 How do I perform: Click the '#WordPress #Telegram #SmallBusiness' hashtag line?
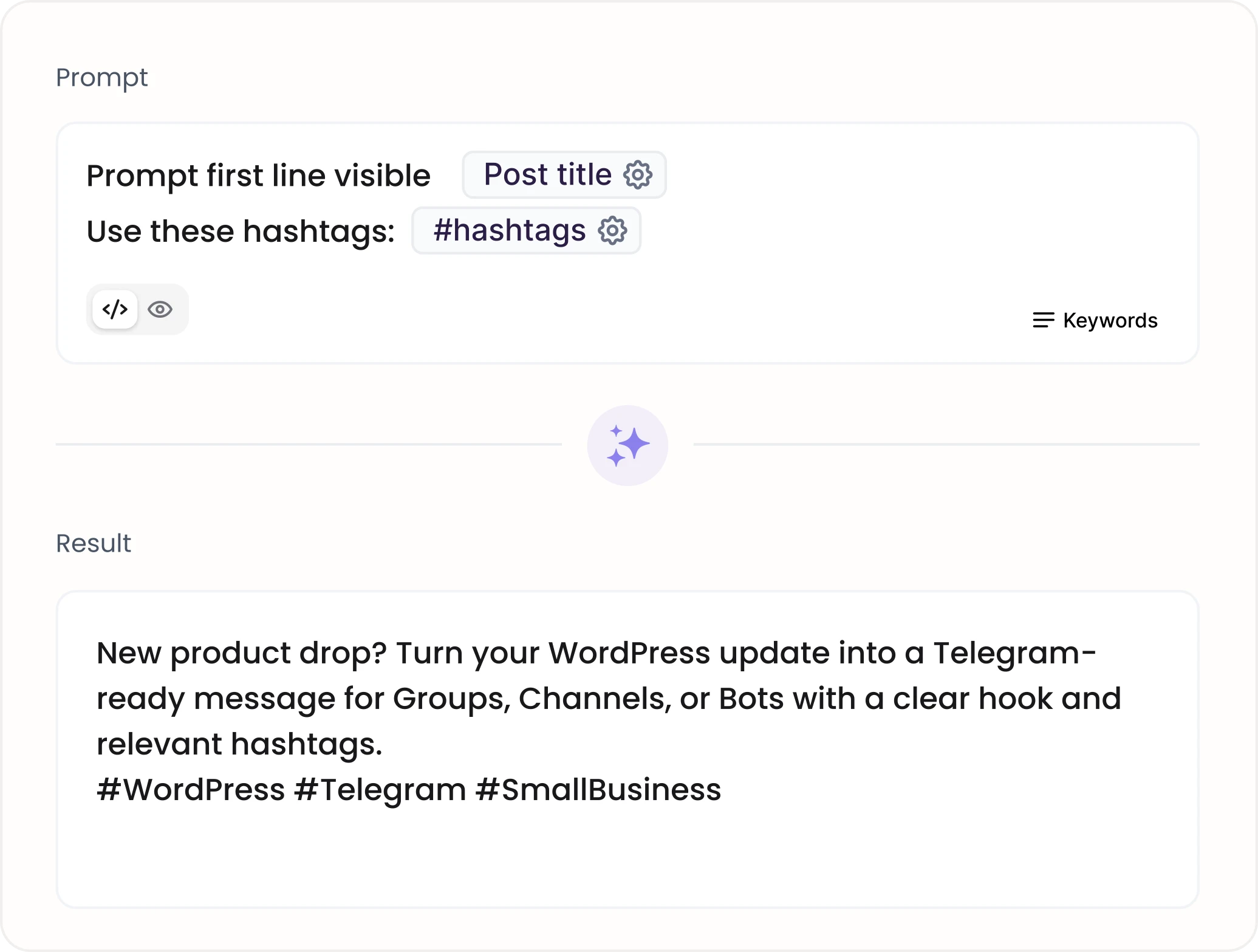point(409,790)
